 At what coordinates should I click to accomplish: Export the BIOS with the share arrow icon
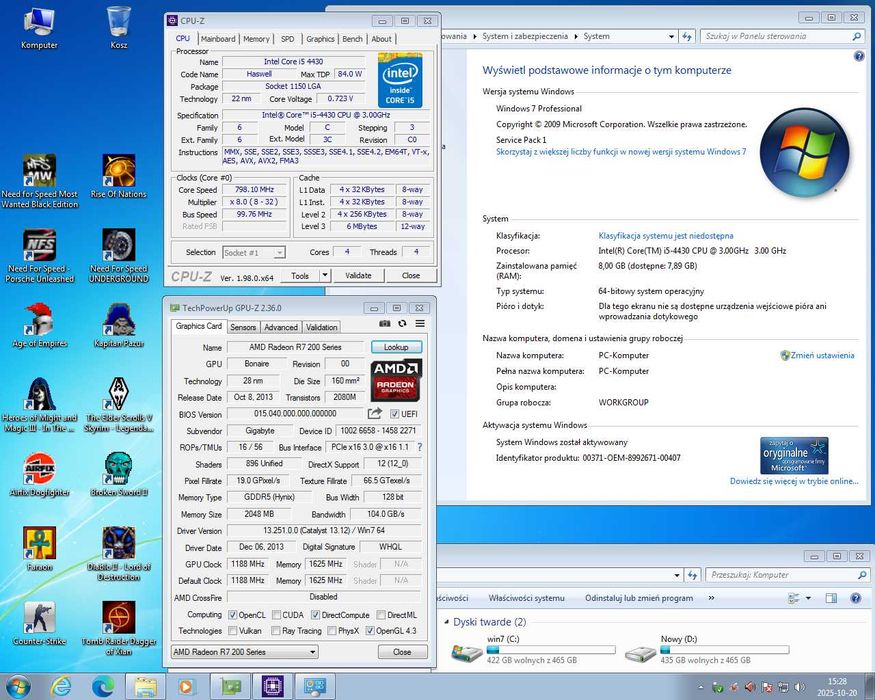[x=374, y=414]
